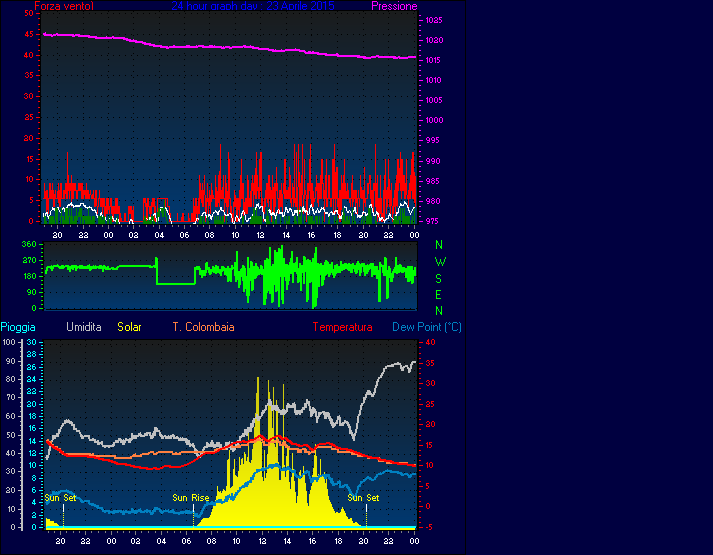Screen dimensions: 713x555
Task: Click the compass letter "E"
Action: pyautogui.click(x=438, y=295)
